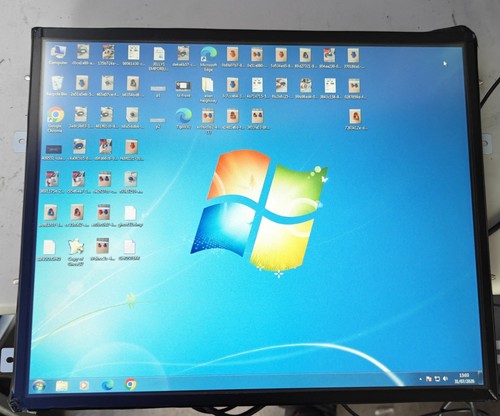This screenshot has height=416, width=500.
Task: Select the to-front thumbnail icon
Action: click(x=183, y=89)
